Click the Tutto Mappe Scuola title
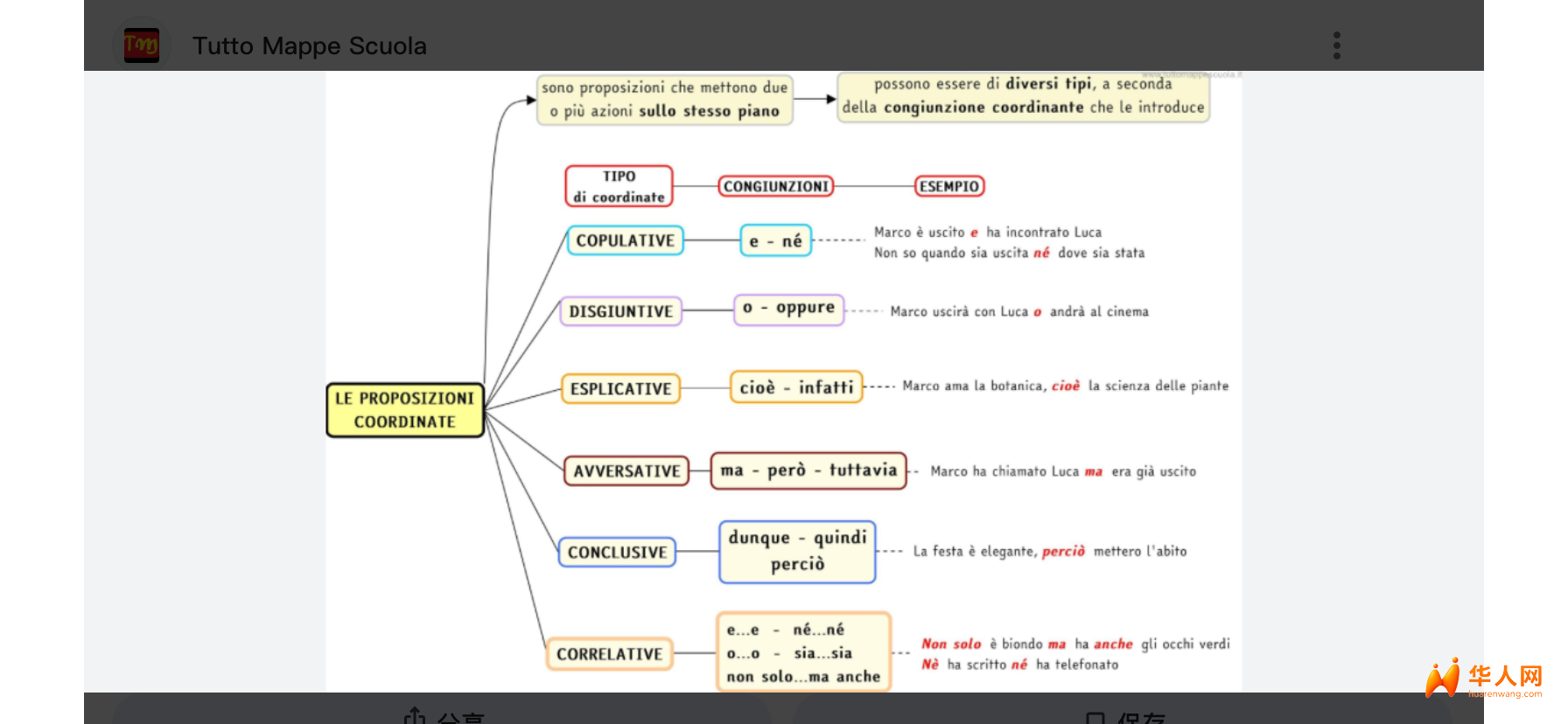The width and height of the screenshot is (1568, 724). click(309, 45)
